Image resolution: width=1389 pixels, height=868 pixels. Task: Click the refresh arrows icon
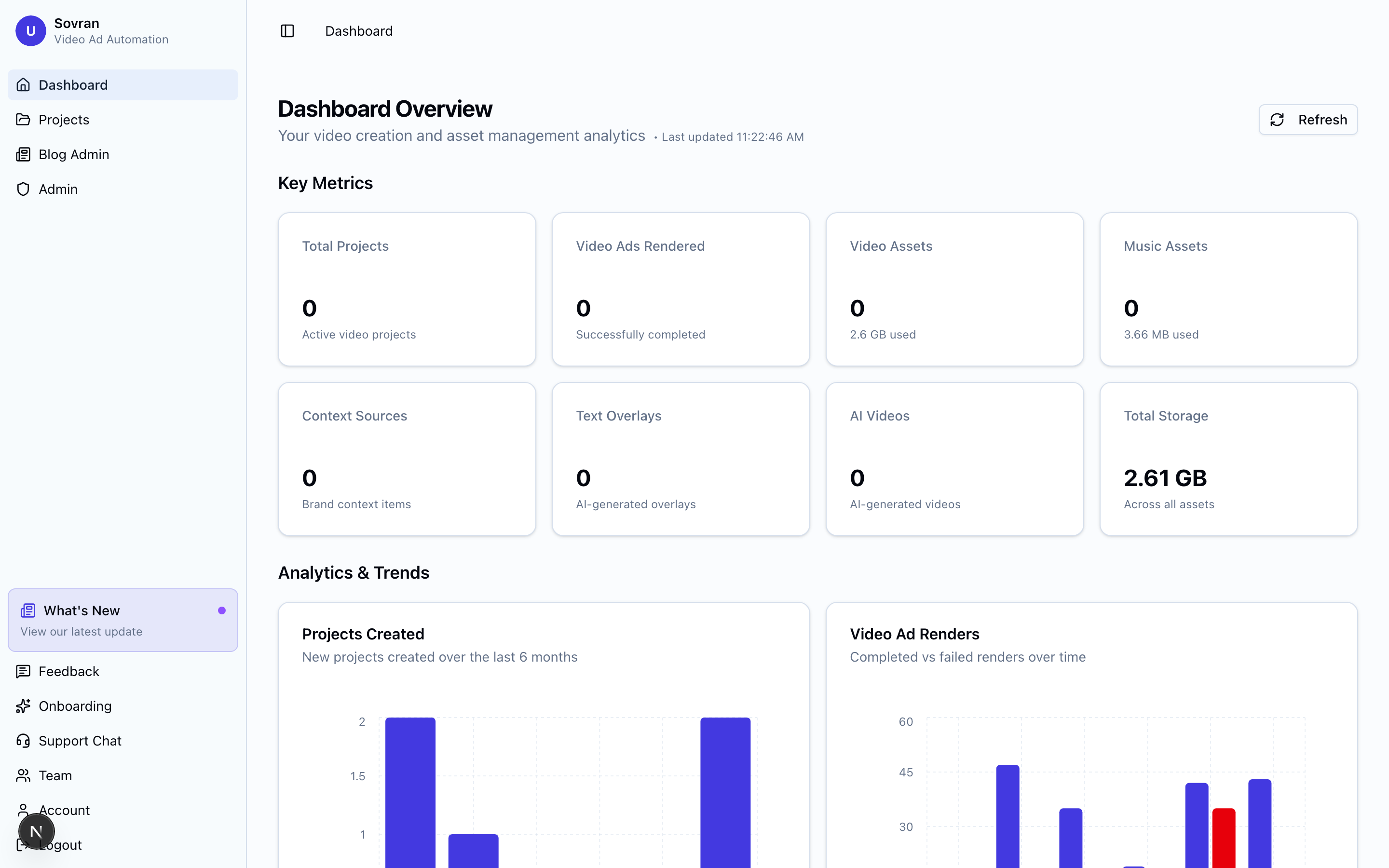(1277, 120)
